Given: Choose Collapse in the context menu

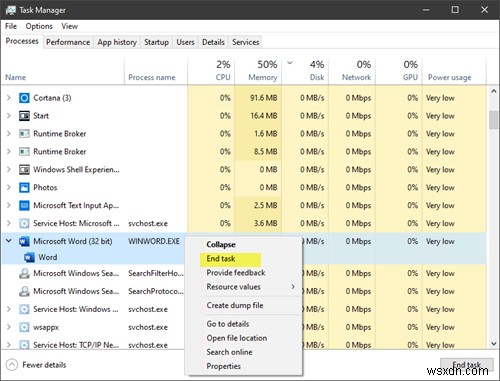Looking at the screenshot, I should point(243,244).
